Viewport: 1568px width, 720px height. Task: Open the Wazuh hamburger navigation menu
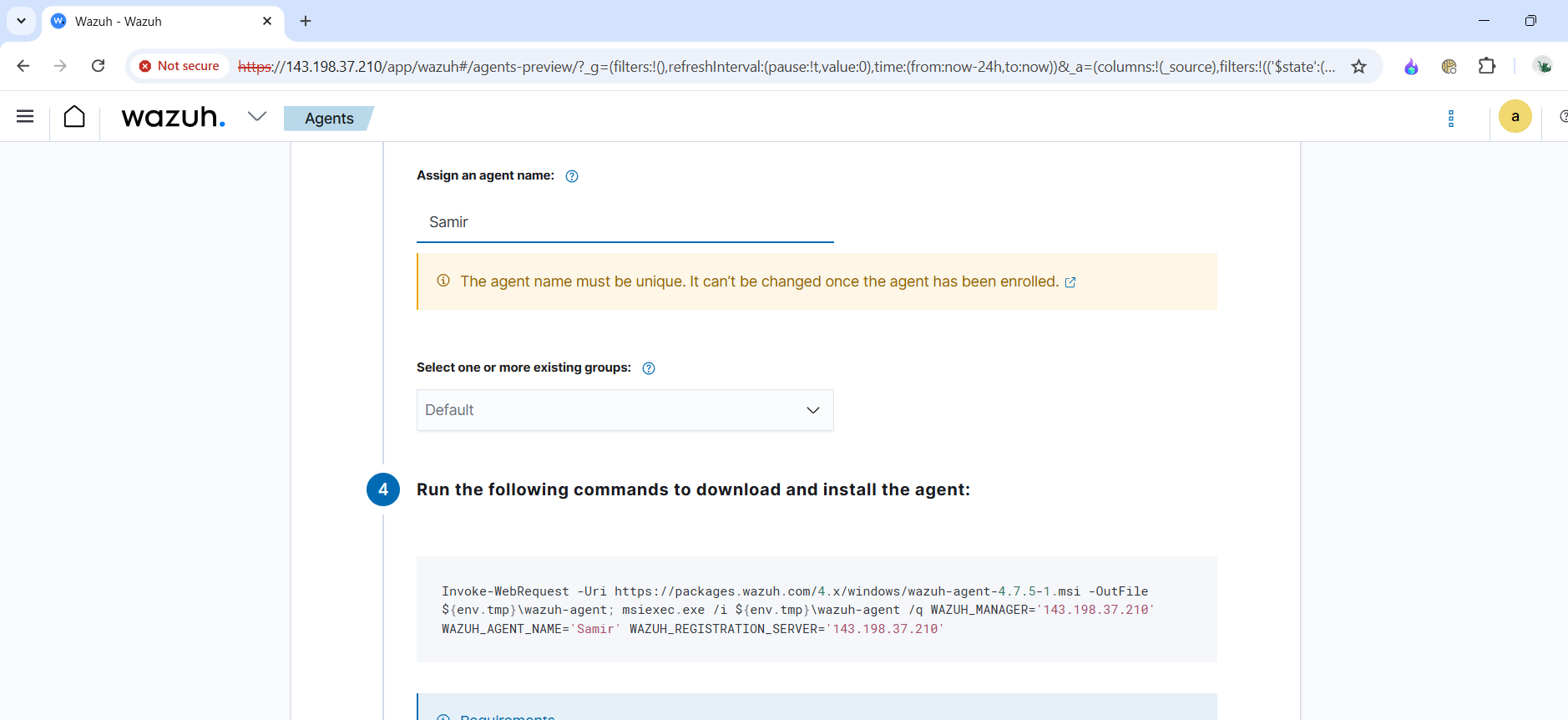tap(25, 117)
